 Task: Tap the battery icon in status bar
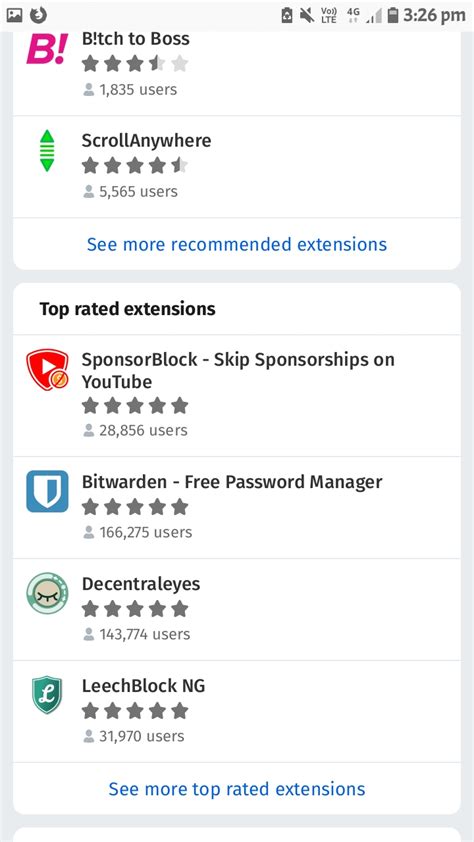(393, 15)
